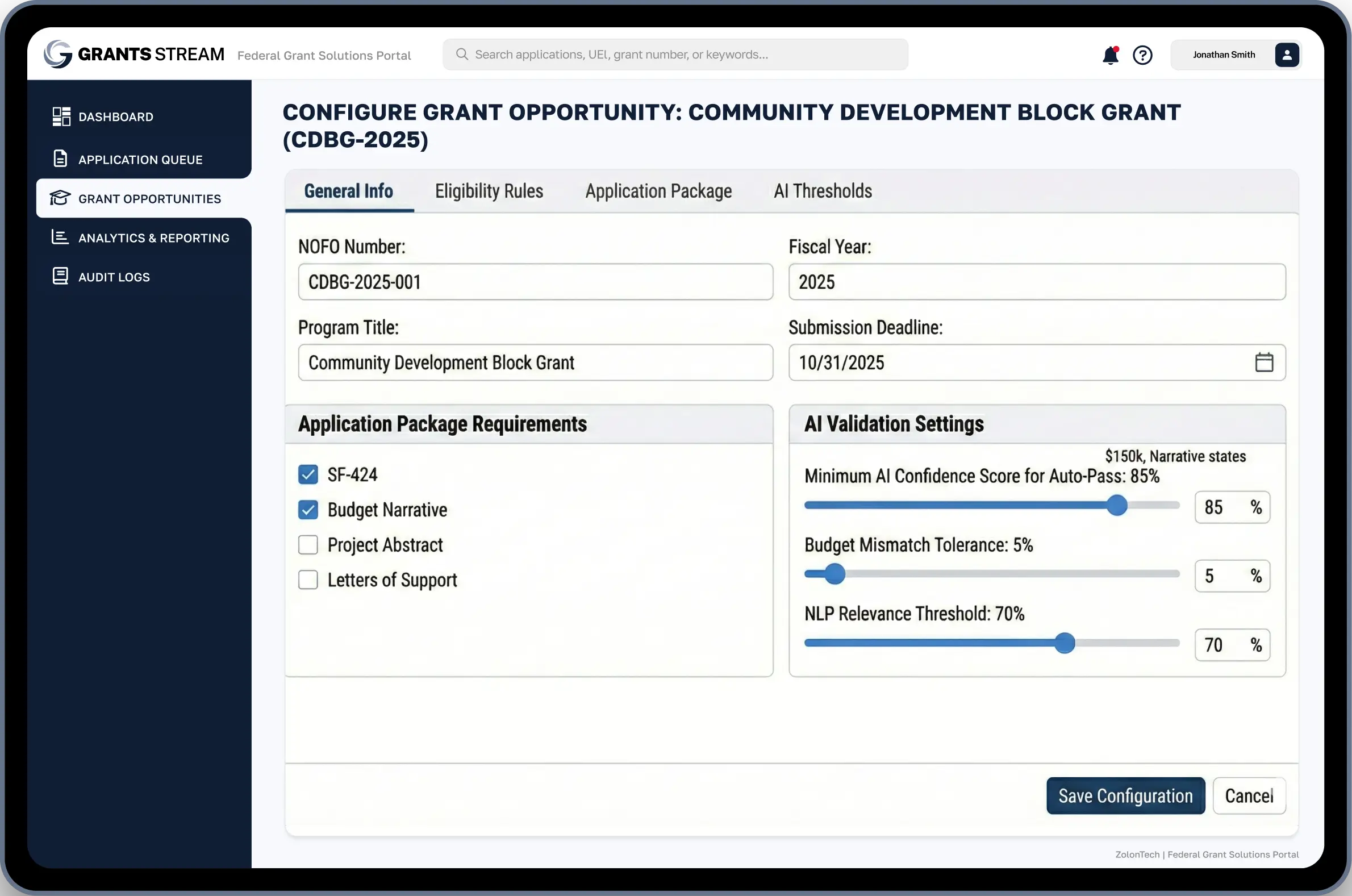The image size is (1352, 896).
Task: Uncheck the SF-424 checkbox
Action: [308, 474]
